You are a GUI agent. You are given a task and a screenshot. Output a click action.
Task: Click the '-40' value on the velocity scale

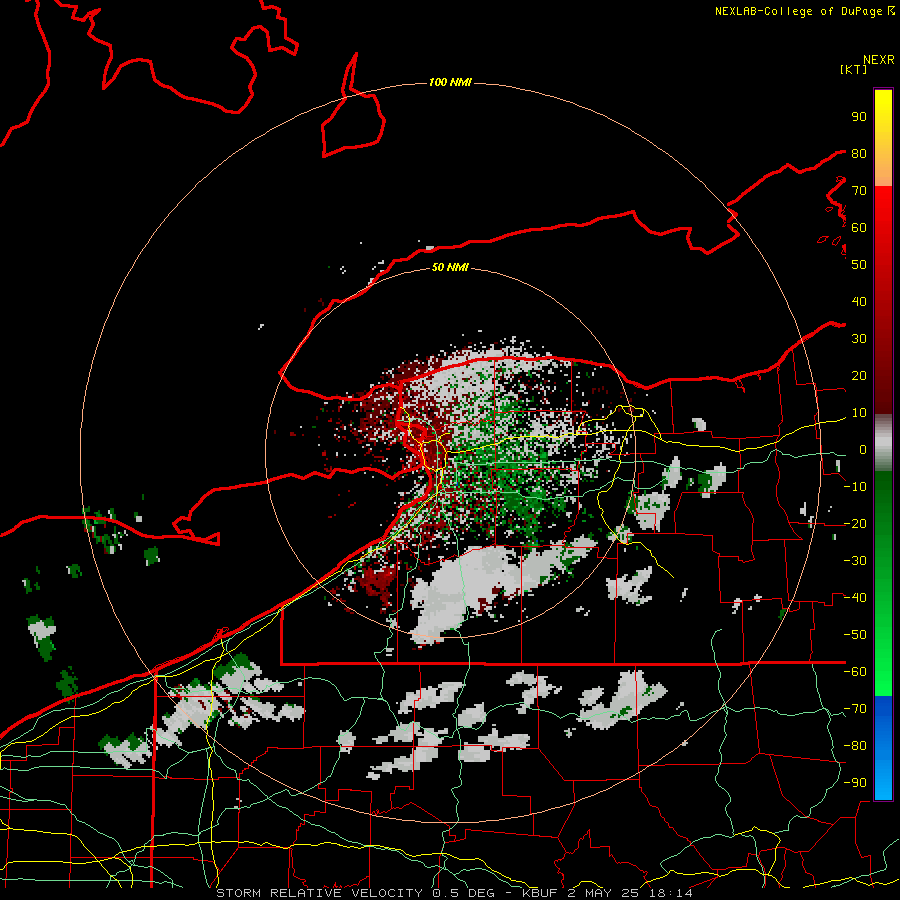855,598
